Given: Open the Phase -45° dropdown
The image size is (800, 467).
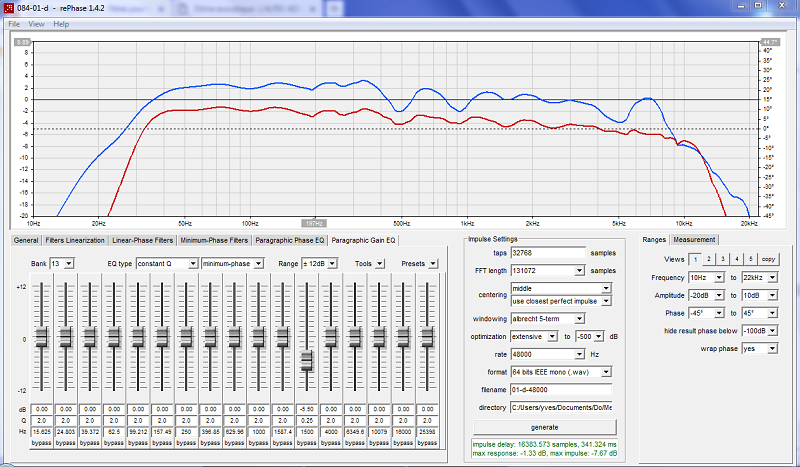Looking at the screenshot, I should (719, 313).
